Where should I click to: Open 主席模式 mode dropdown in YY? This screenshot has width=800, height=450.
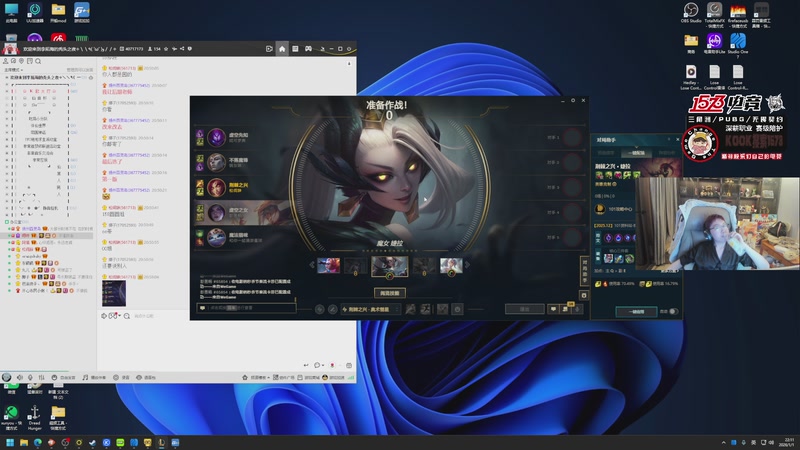coord(14,70)
